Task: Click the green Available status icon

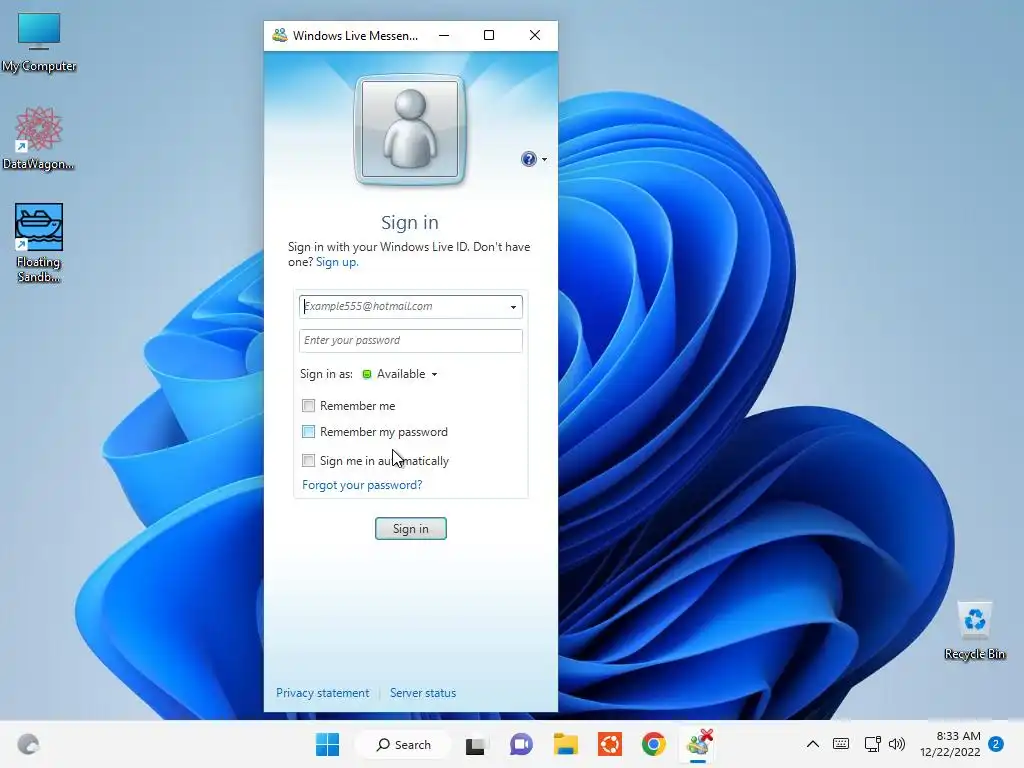Action: tap(367, 374)
